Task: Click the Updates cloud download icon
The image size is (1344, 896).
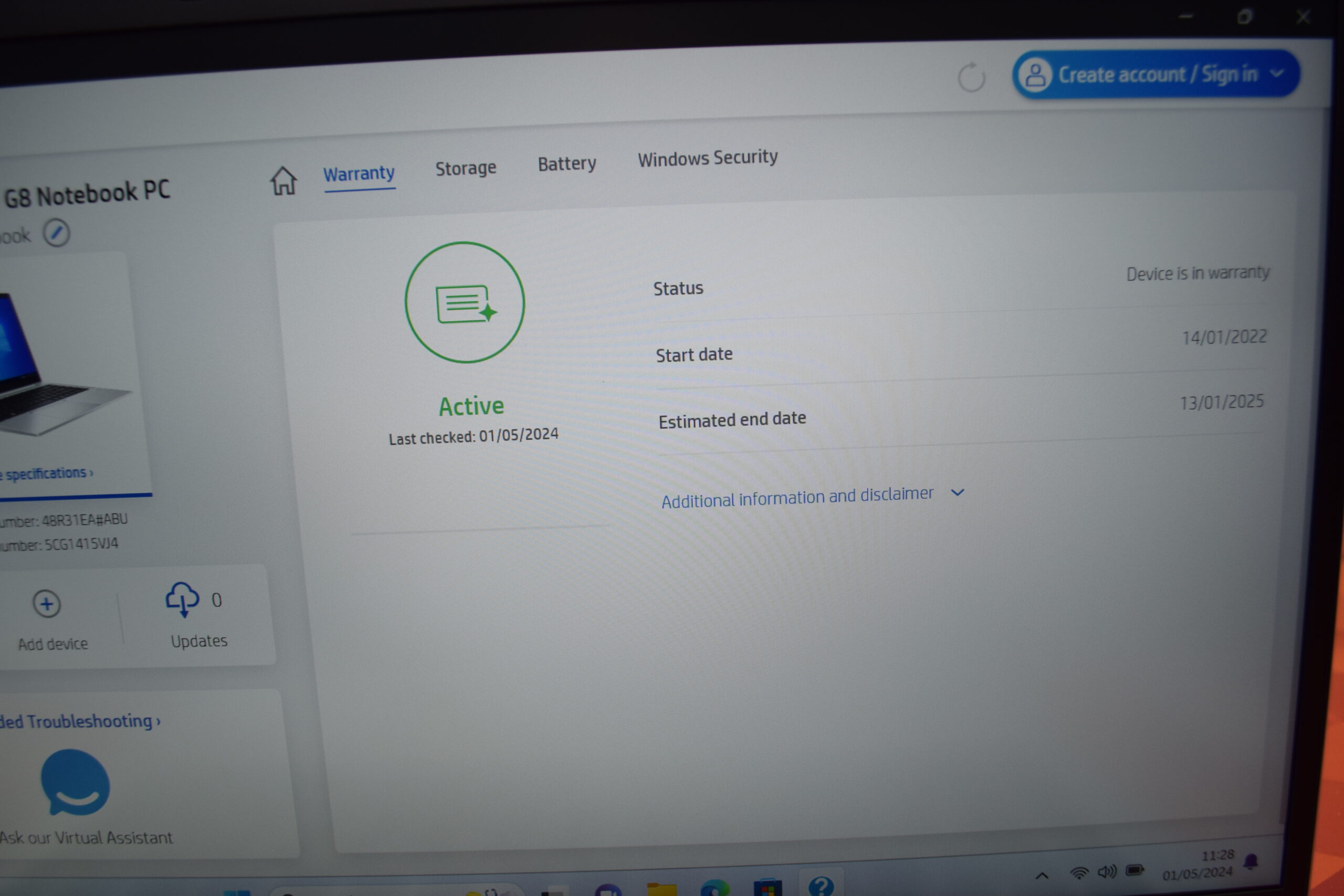Action: point(182,599)
